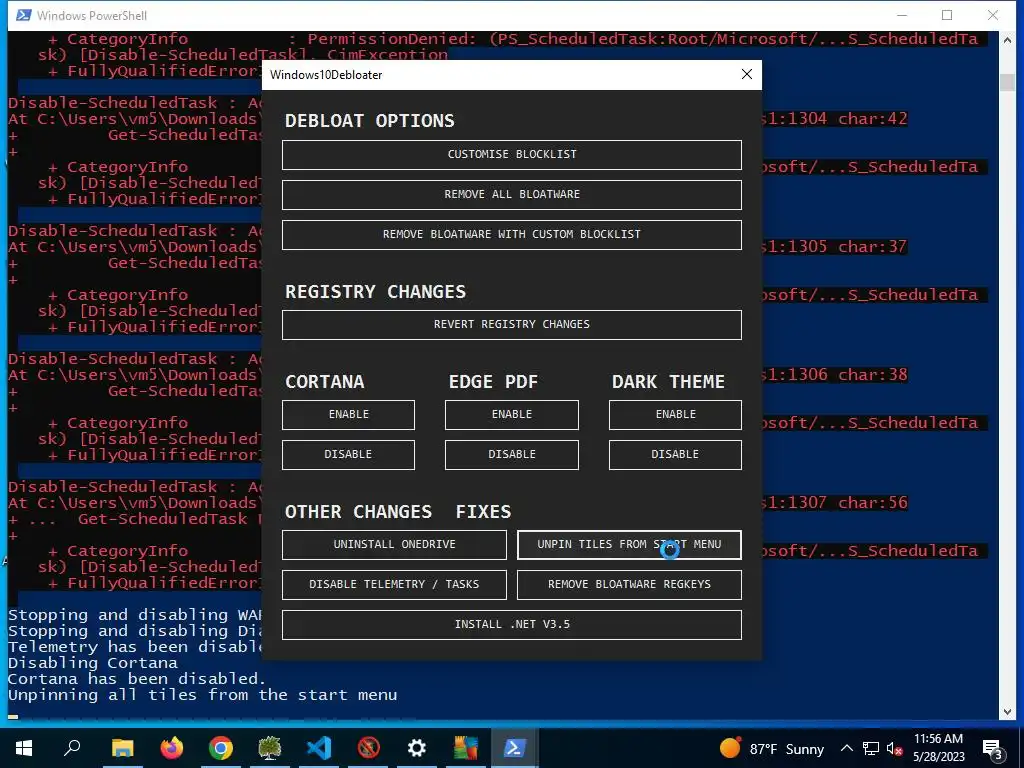The height and width of the screenshot is (768, 1024).
Task: Click the PowerShell vertical scrollbar thumb
Action: tap(1006, 83)
